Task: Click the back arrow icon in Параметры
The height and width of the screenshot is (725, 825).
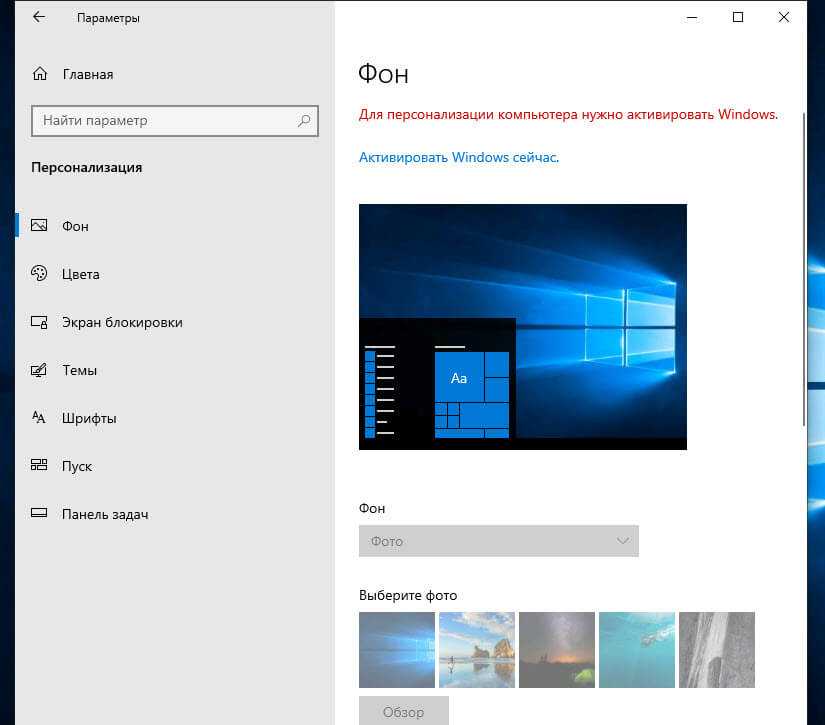Action: point(39,18)
